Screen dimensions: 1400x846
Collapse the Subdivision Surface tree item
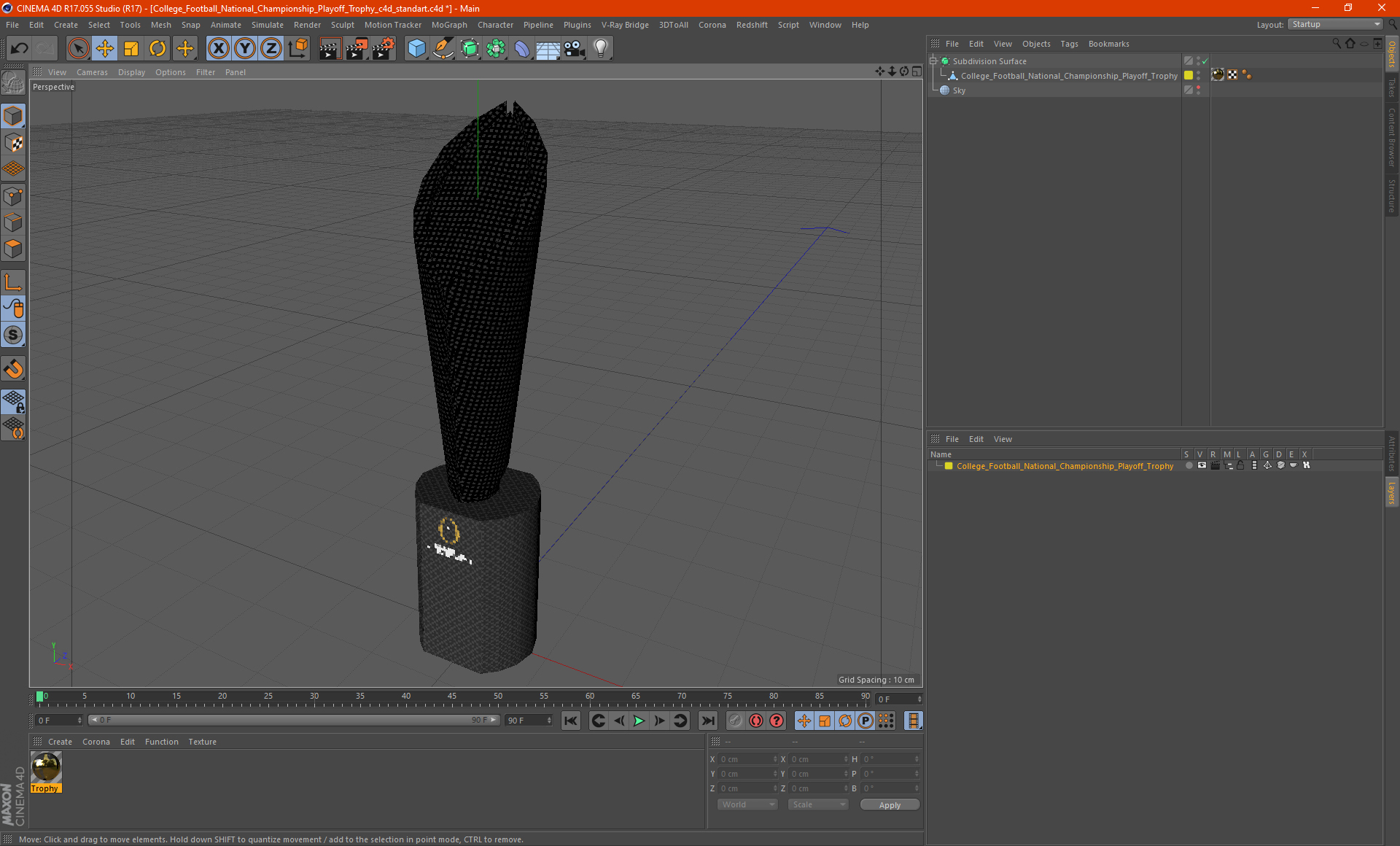click(x=933, y=61)
